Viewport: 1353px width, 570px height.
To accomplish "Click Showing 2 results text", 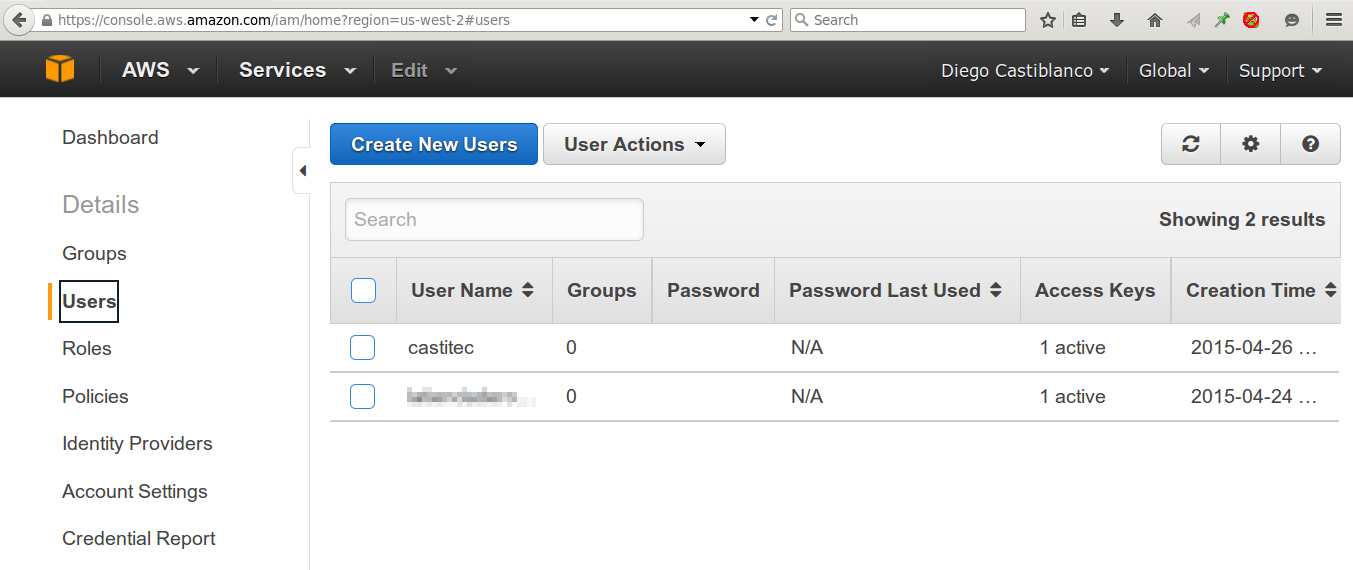I will click(x=1242, y=219).
